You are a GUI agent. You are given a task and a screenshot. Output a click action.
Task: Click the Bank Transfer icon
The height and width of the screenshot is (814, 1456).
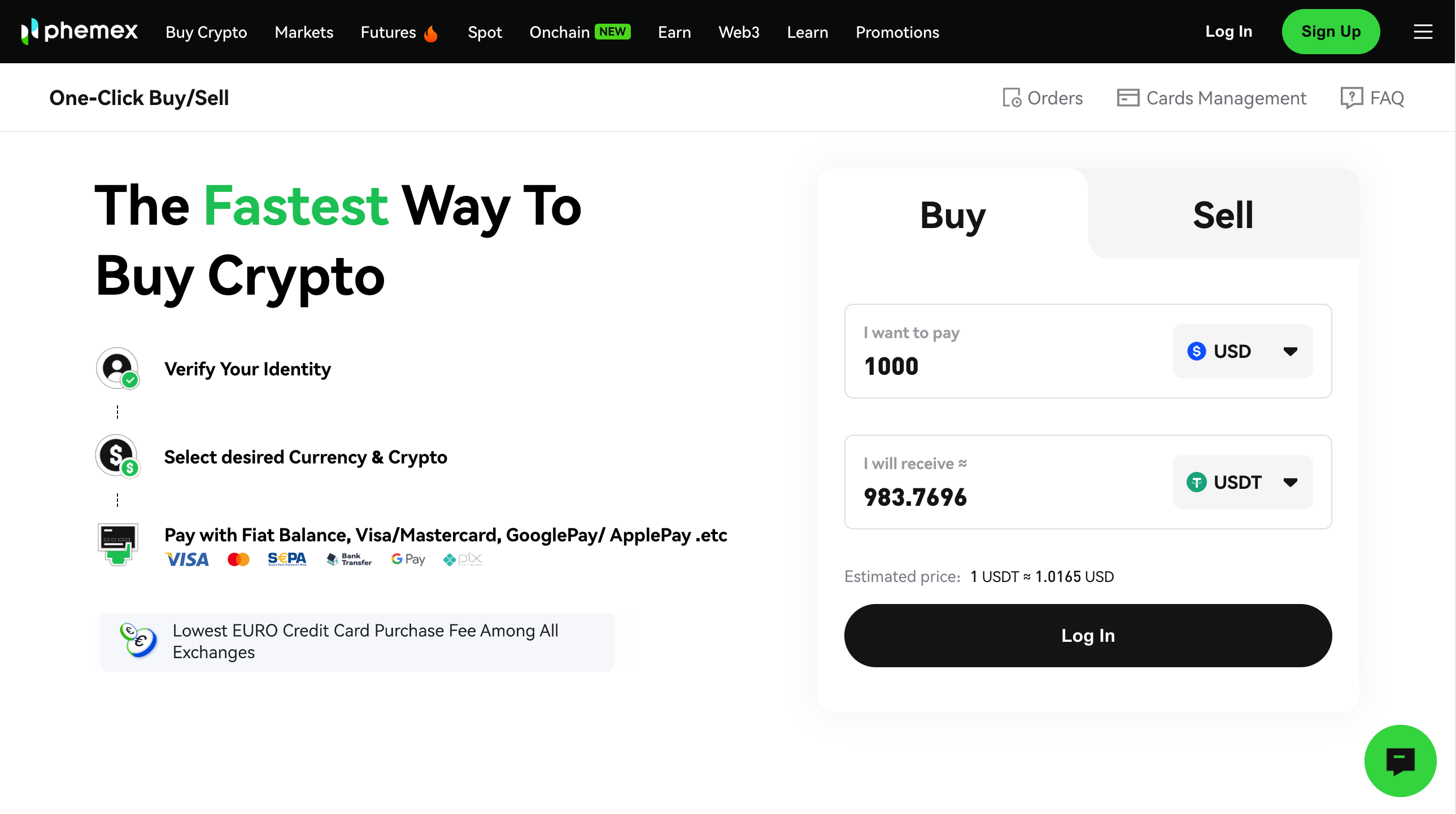(348, 559)
